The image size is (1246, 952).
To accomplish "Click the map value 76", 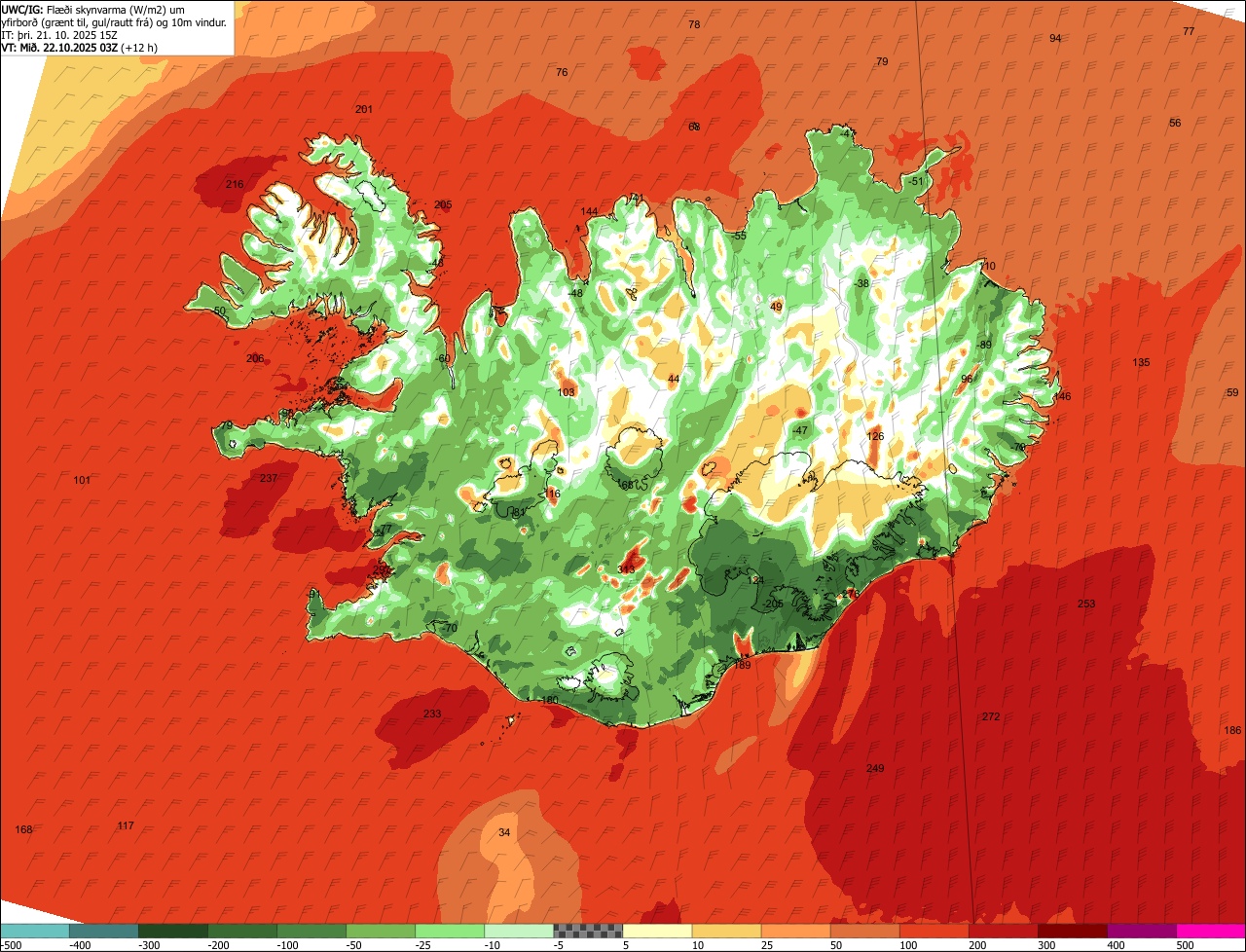I will pos(562,73).
